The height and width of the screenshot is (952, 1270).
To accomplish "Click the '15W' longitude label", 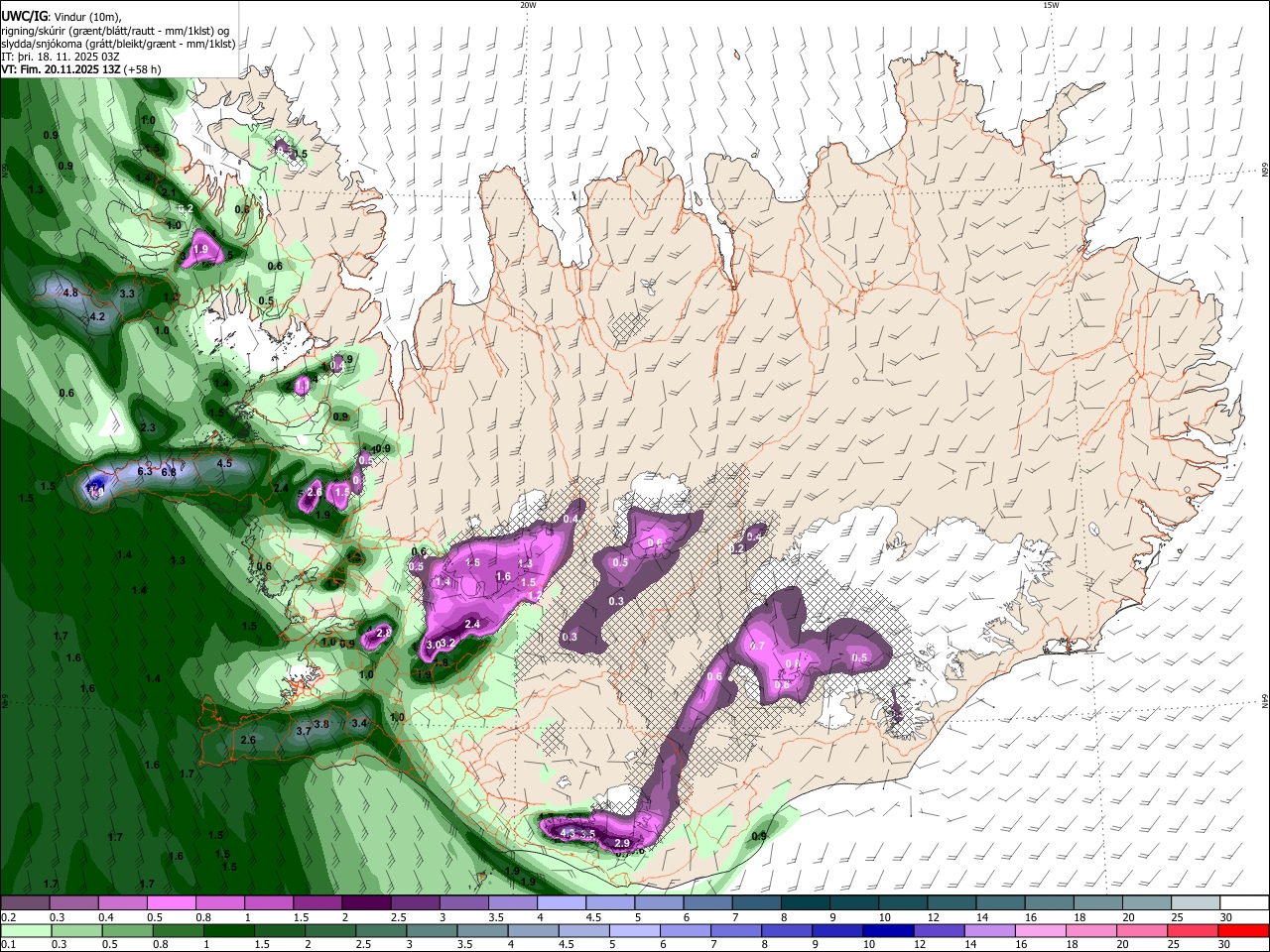I will (x=1051, y=5).
